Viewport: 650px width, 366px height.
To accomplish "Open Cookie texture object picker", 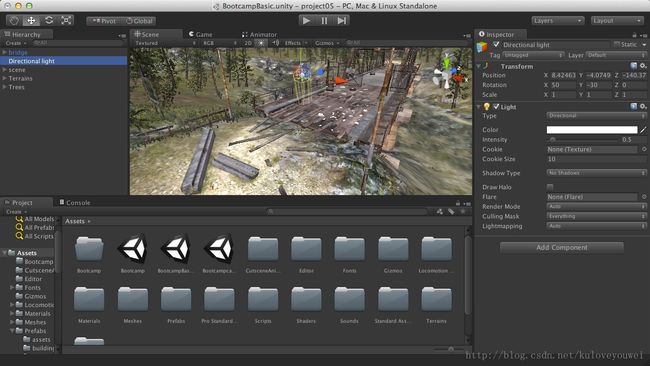I will (644, 149).
